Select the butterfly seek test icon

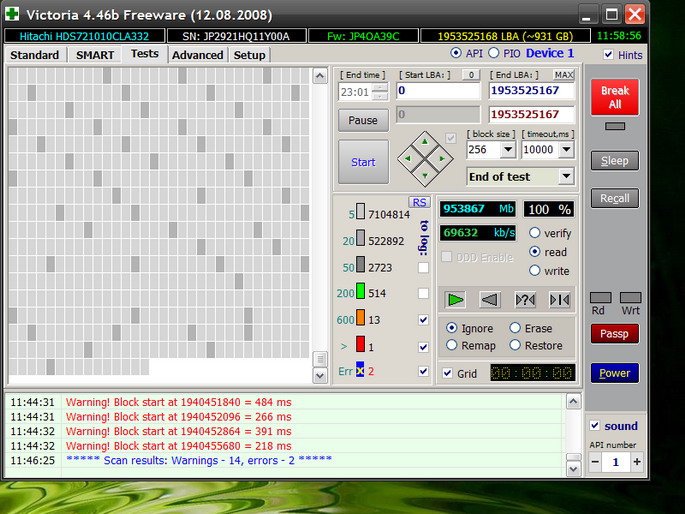coord(559,300)
